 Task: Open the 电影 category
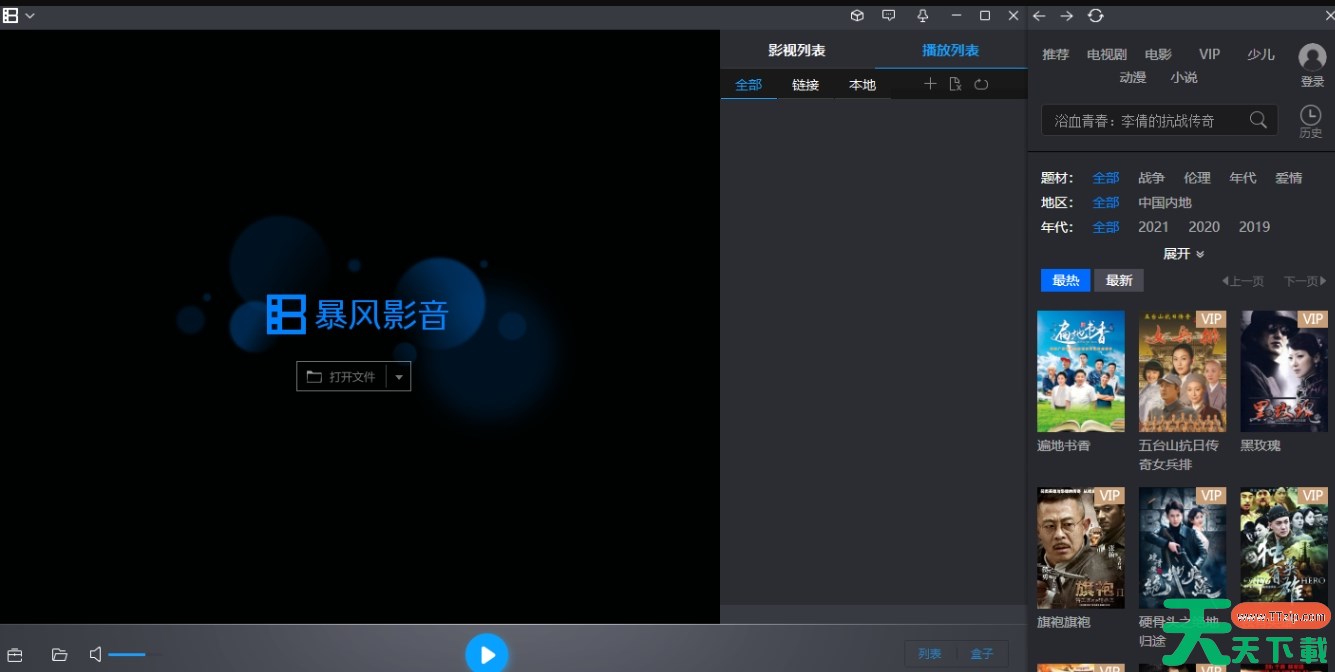click(1158, 54)
